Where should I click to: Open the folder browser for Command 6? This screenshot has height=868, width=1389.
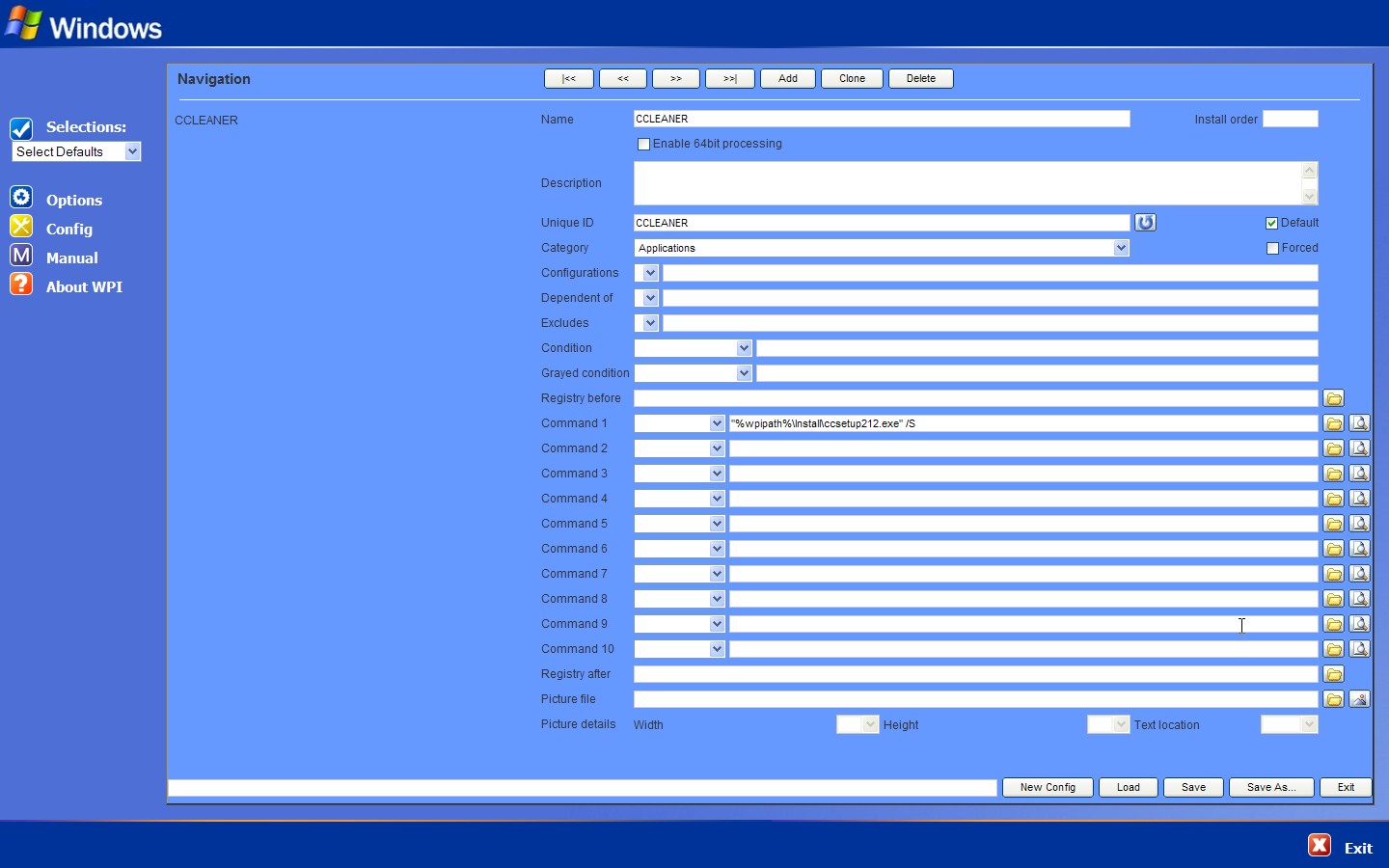(1333, 549)
